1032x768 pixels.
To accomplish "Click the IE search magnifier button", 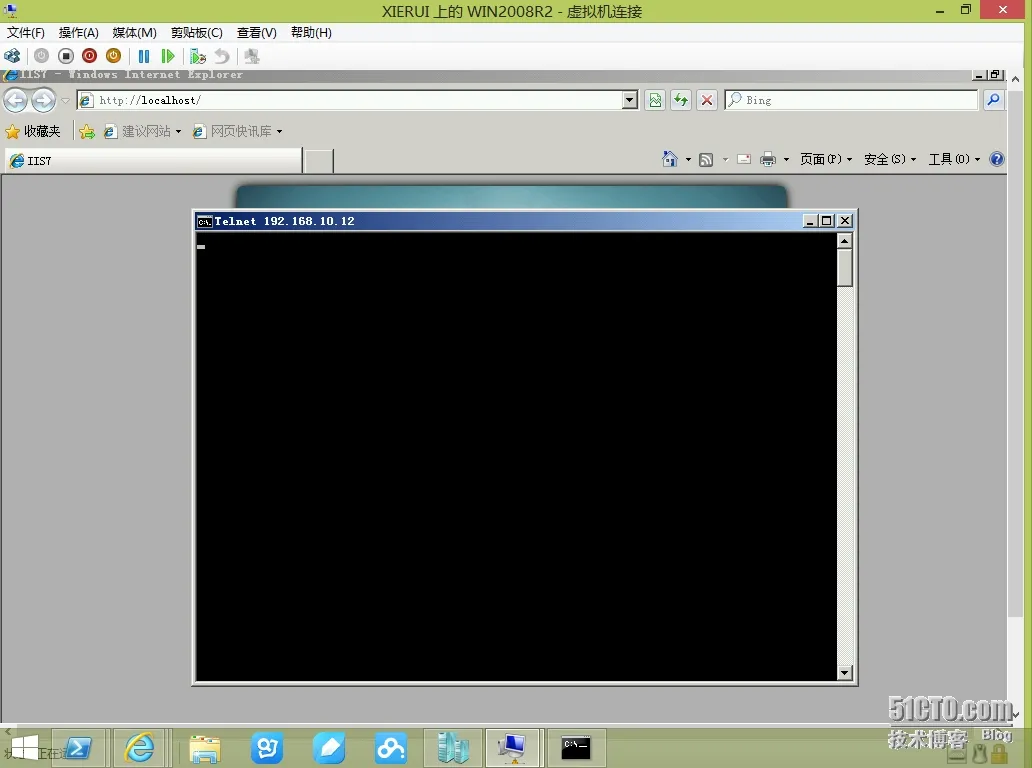I will coord(993,100).
